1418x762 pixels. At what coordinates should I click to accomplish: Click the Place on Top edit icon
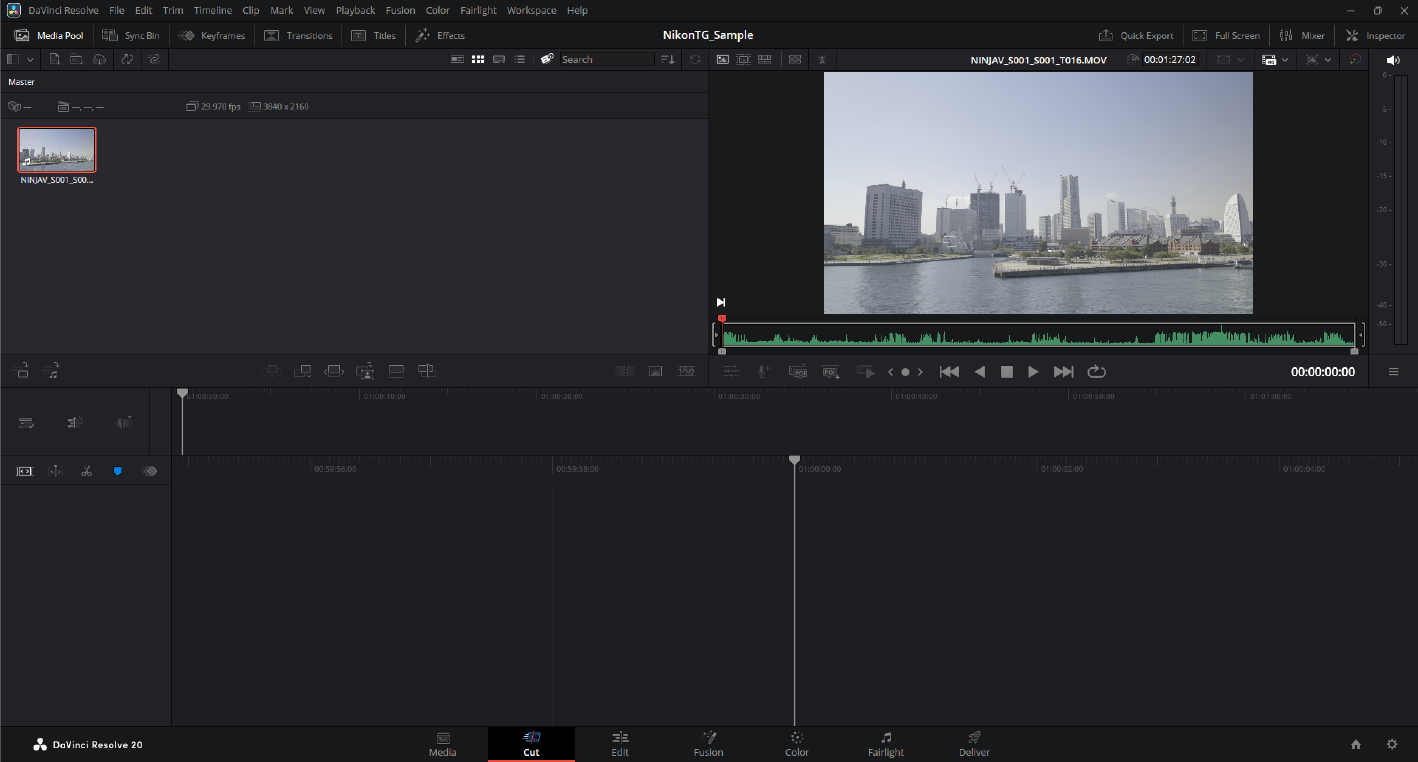pos(396,371)
